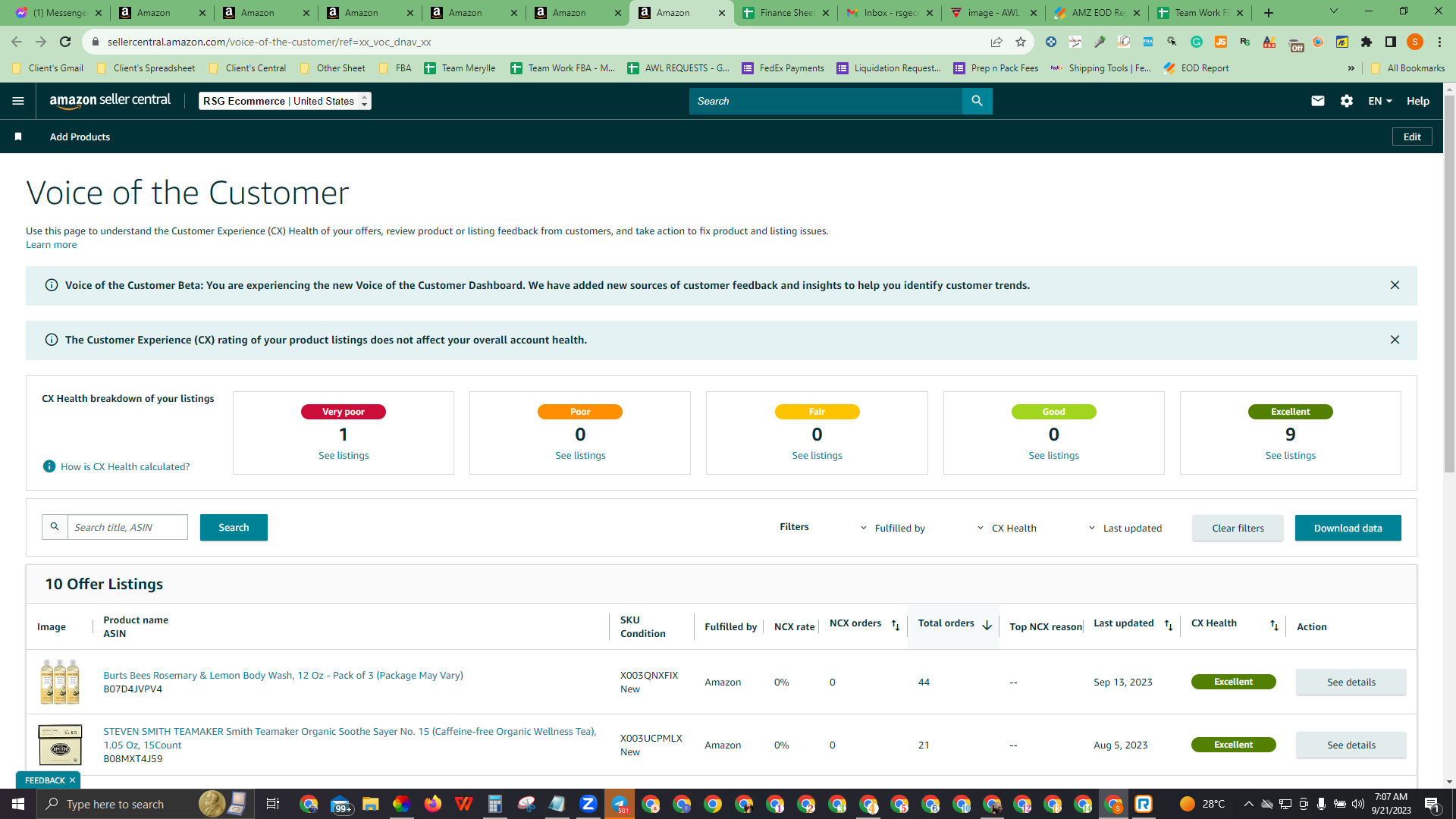Bookmark this page with the star icon

click(x=1021, y=42)
